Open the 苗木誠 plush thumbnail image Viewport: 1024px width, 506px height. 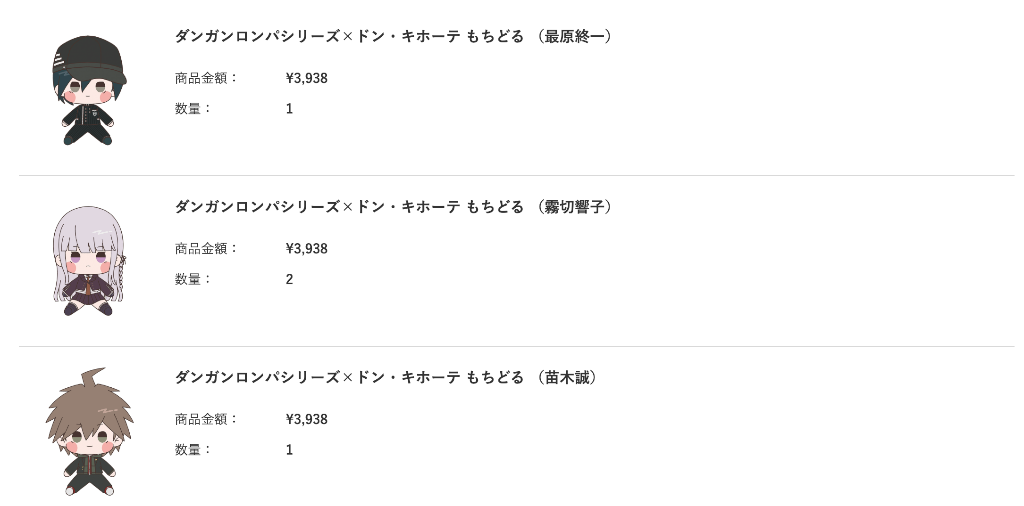89,432
